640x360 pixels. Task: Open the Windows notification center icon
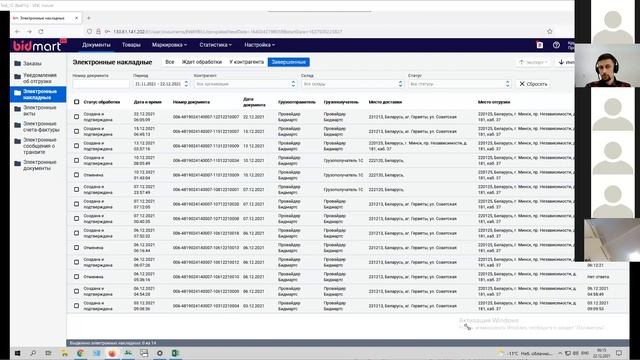(x=619, y=353)
